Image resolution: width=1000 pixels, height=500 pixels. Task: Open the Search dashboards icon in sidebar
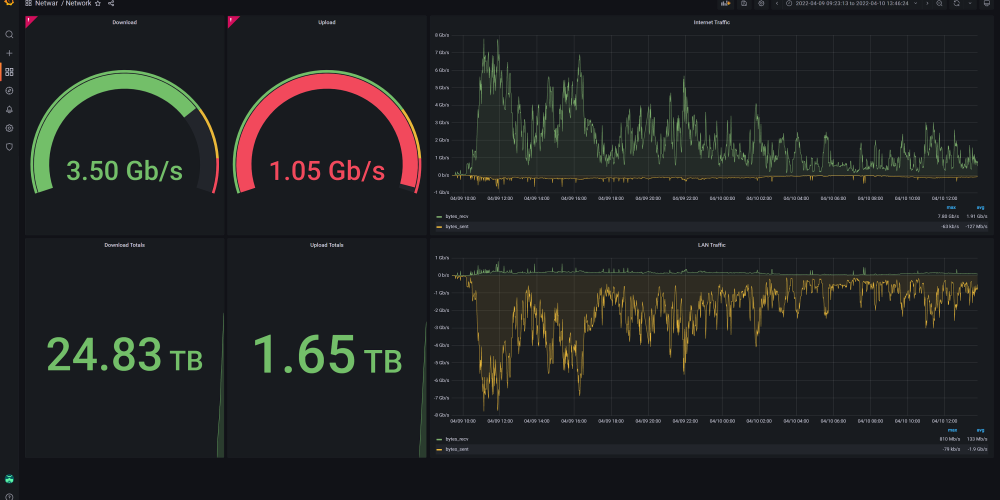[9, 34]
